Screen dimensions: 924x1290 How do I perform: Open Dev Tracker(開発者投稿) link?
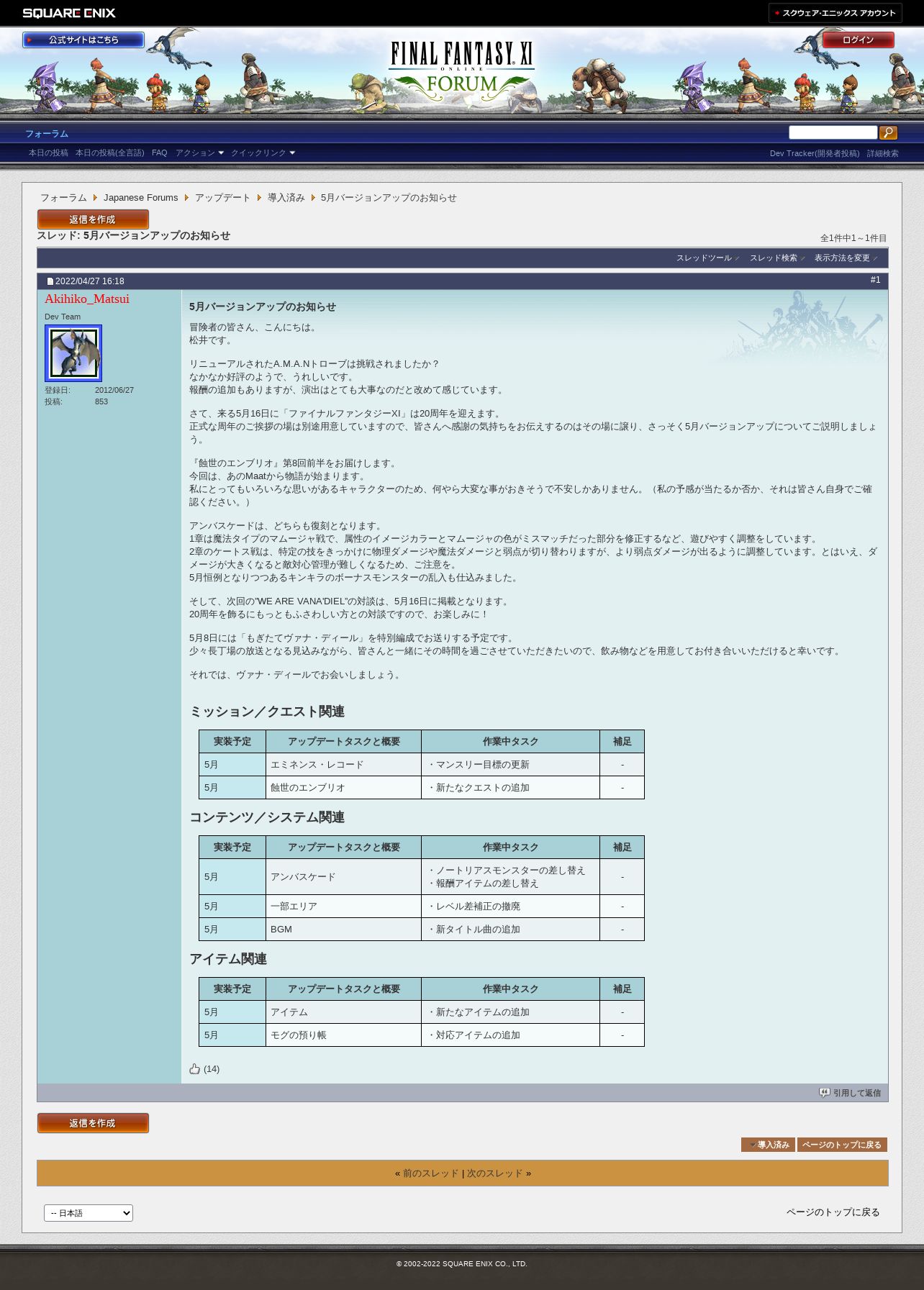coord(814,153)
